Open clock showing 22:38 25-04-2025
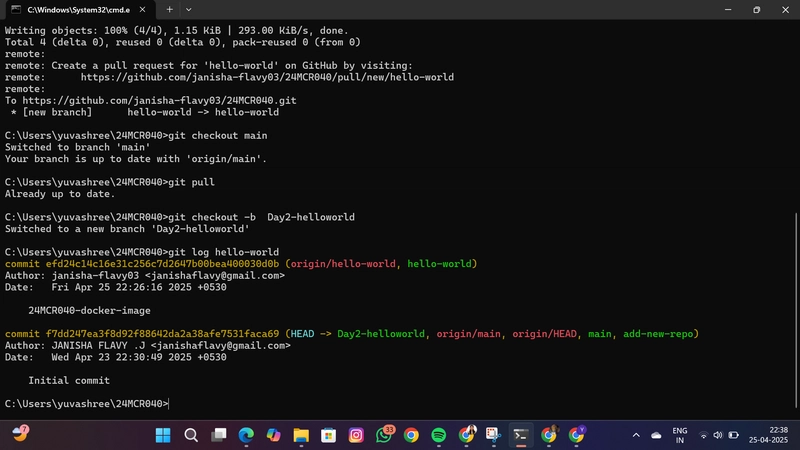This screenshot has width=800, height=450. pyautogui.click(x=768, y=435)
